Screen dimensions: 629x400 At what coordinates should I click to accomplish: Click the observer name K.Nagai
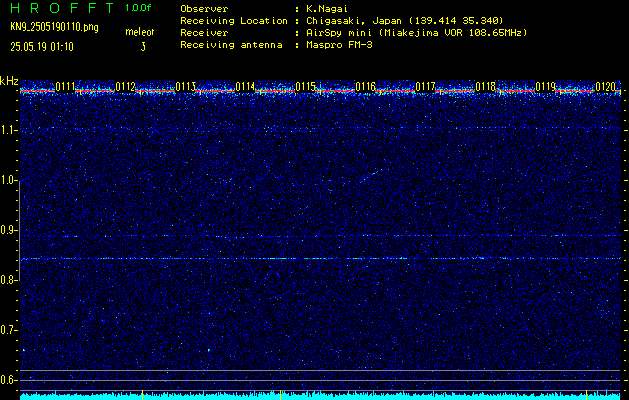[327, 9]
